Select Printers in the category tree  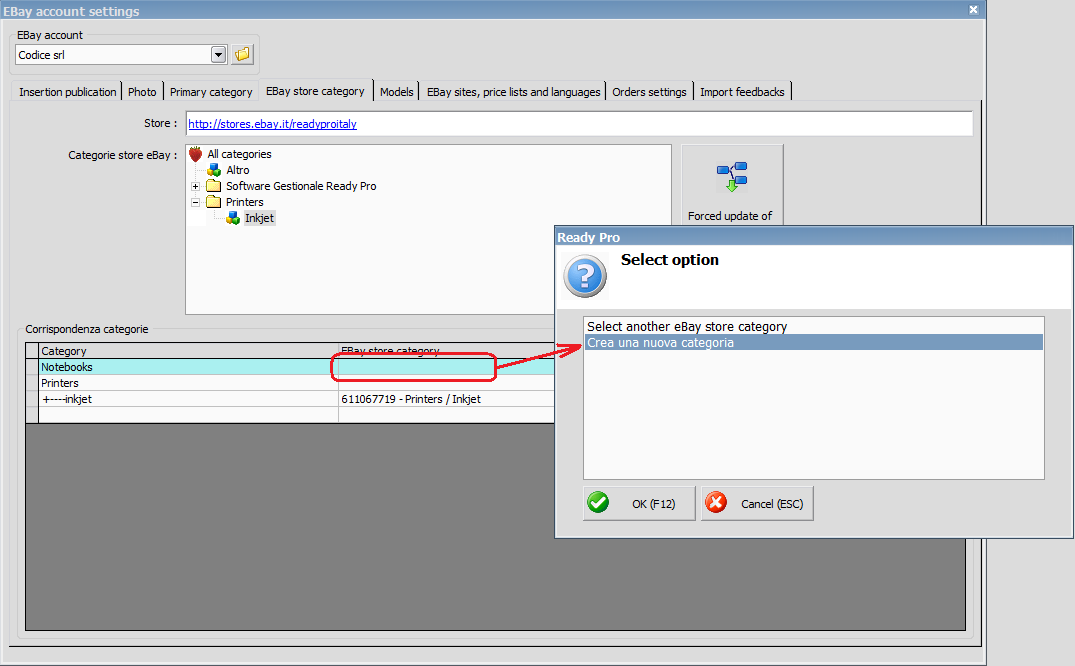245,202
